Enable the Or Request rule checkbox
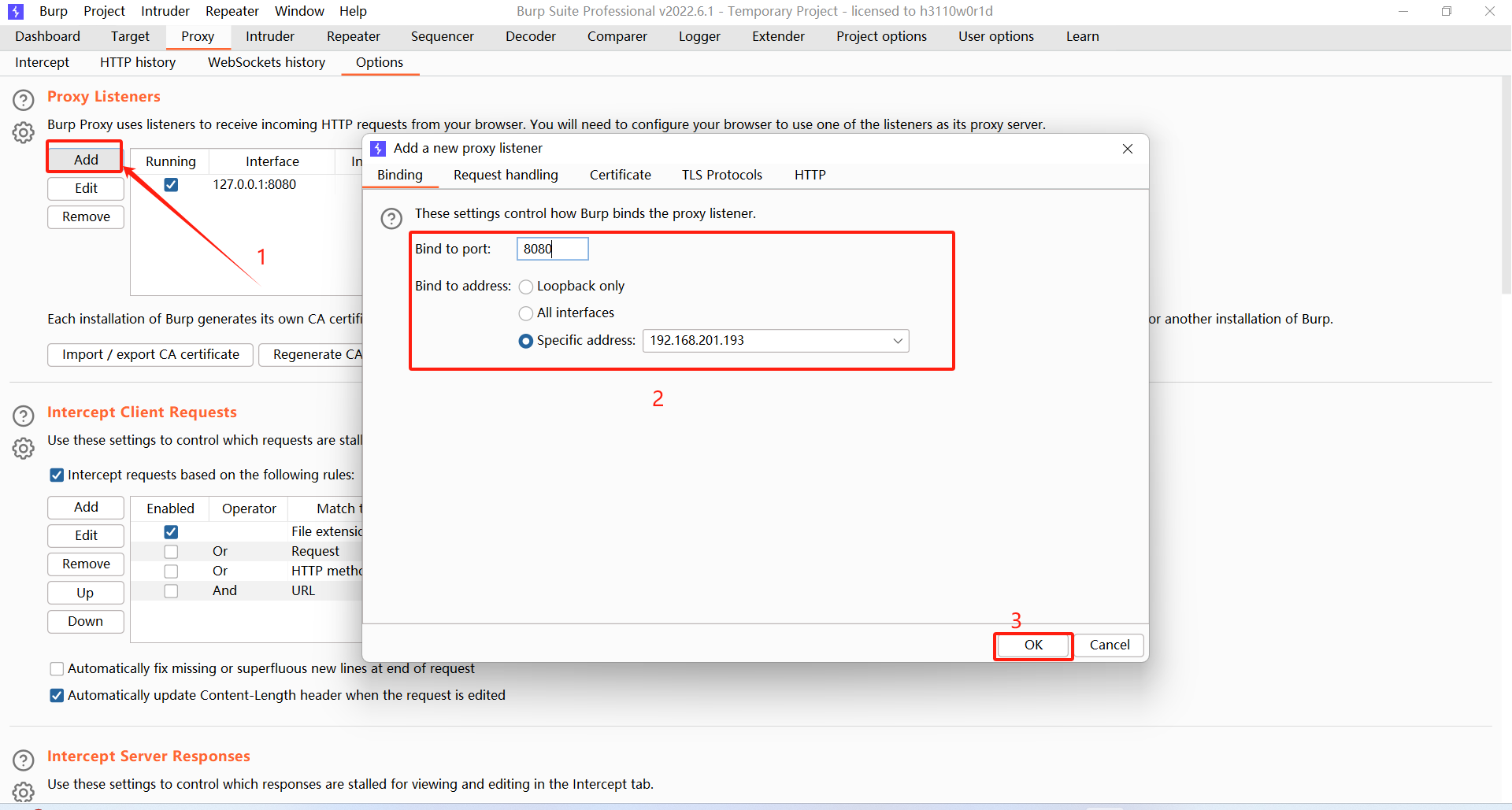 (x=171, y=552)
